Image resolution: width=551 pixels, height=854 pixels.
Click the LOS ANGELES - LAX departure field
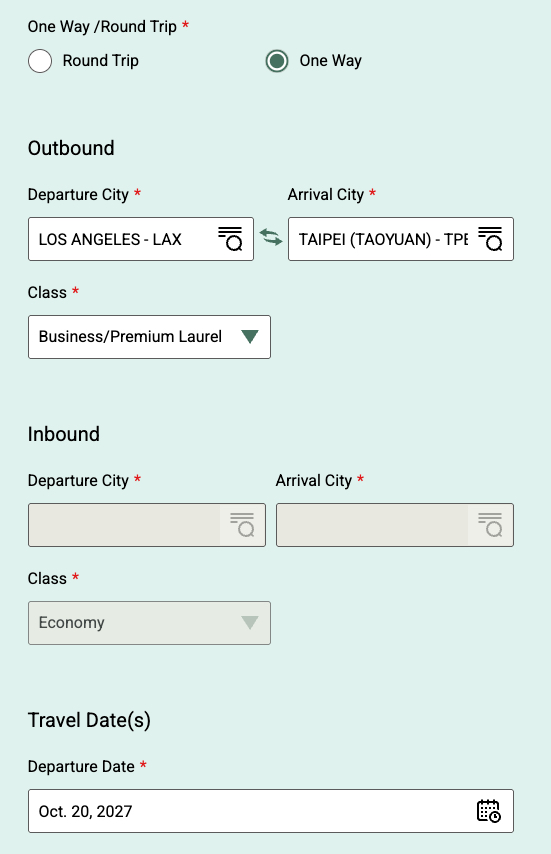click(x=141, y=239)
